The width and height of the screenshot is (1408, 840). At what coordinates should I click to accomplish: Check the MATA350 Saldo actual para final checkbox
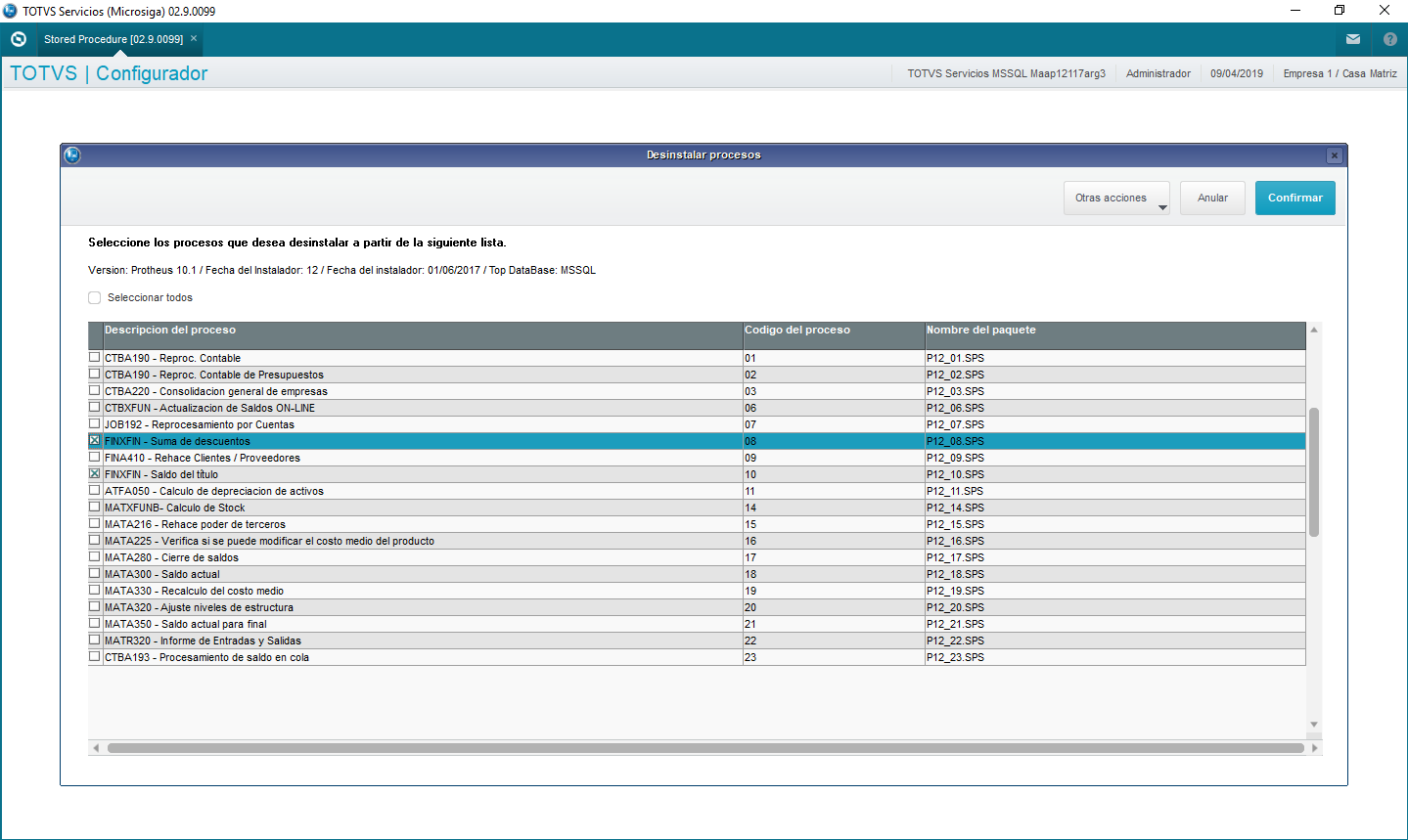(x=95, y=624)
